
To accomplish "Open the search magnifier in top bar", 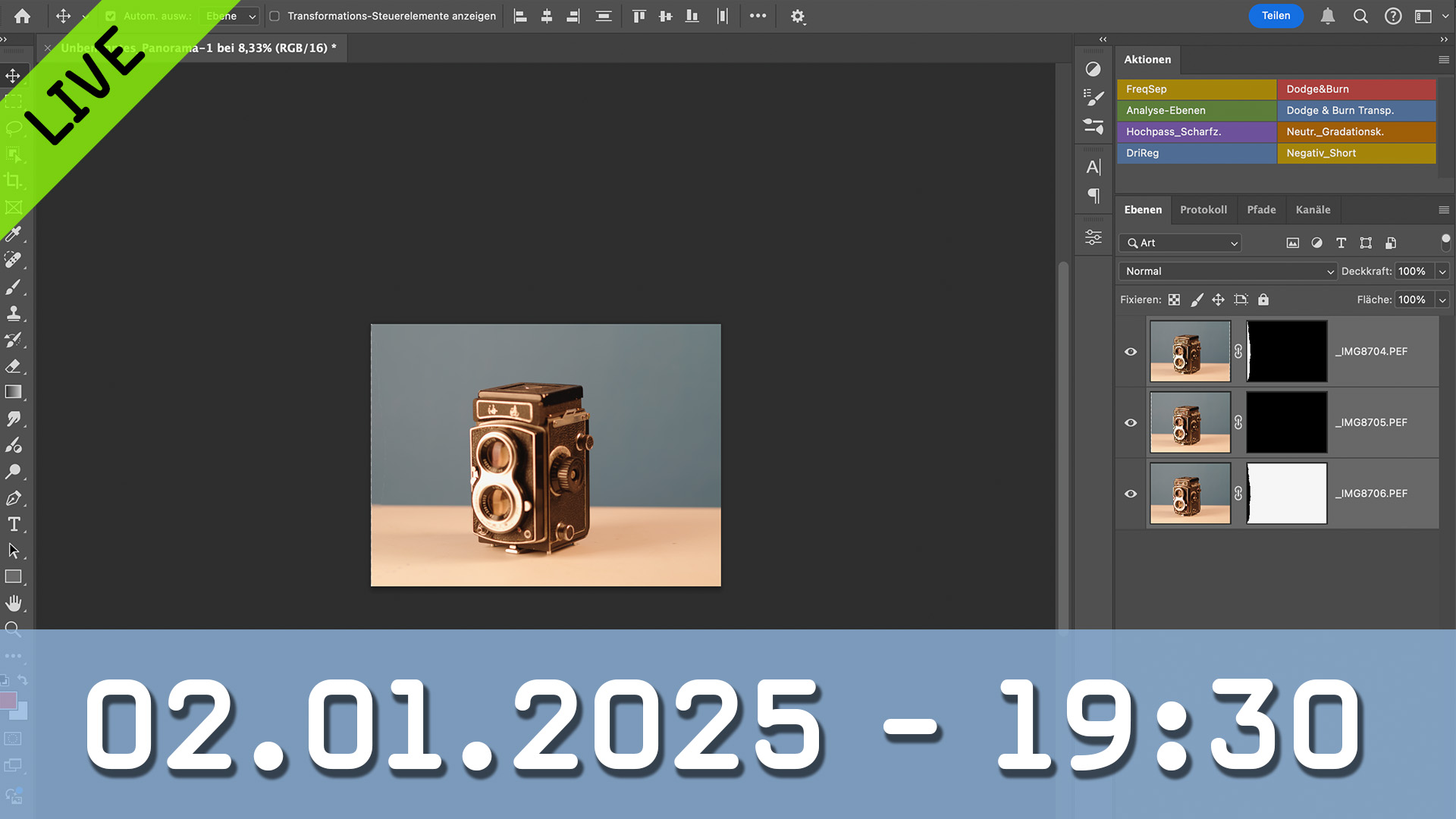I will 1360,16.
